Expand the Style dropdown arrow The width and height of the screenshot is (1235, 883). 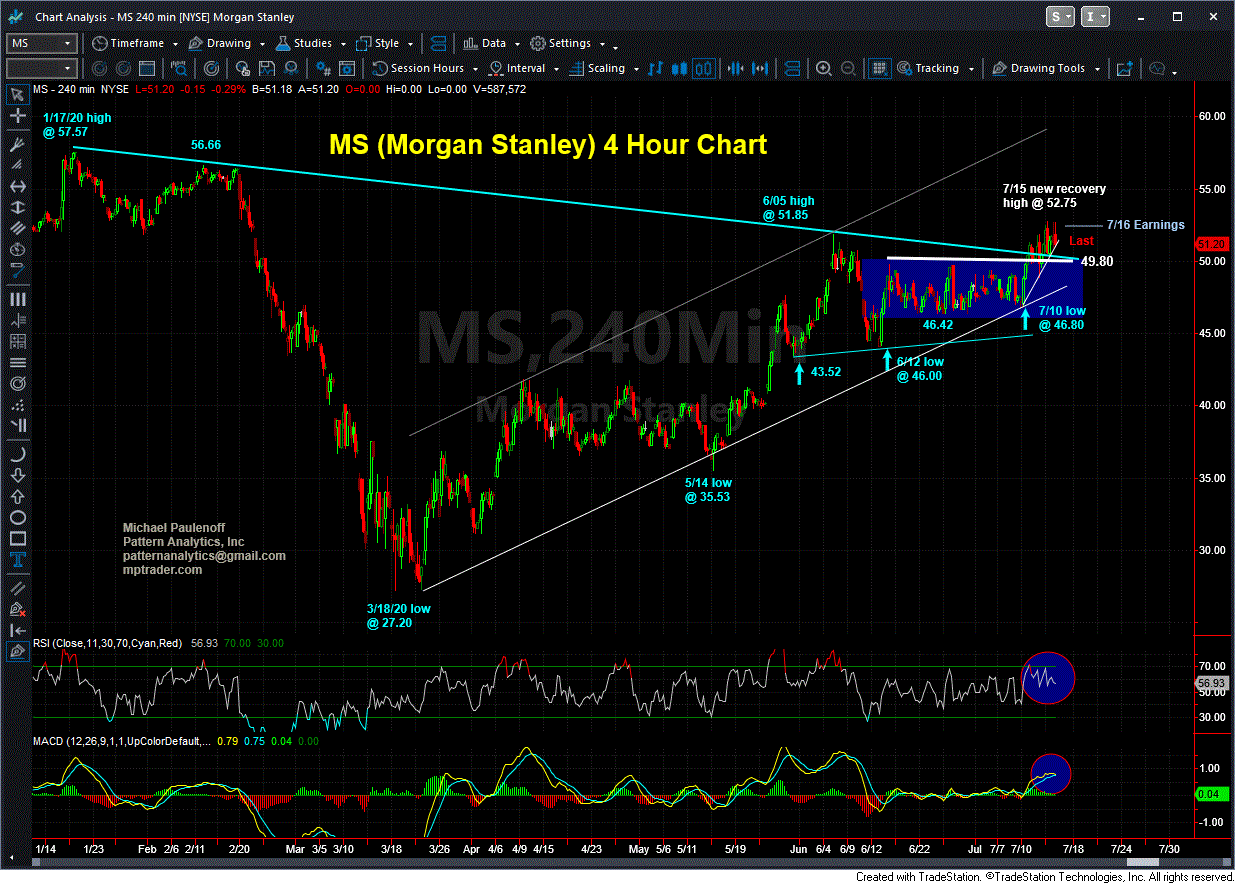click(412, 44)
